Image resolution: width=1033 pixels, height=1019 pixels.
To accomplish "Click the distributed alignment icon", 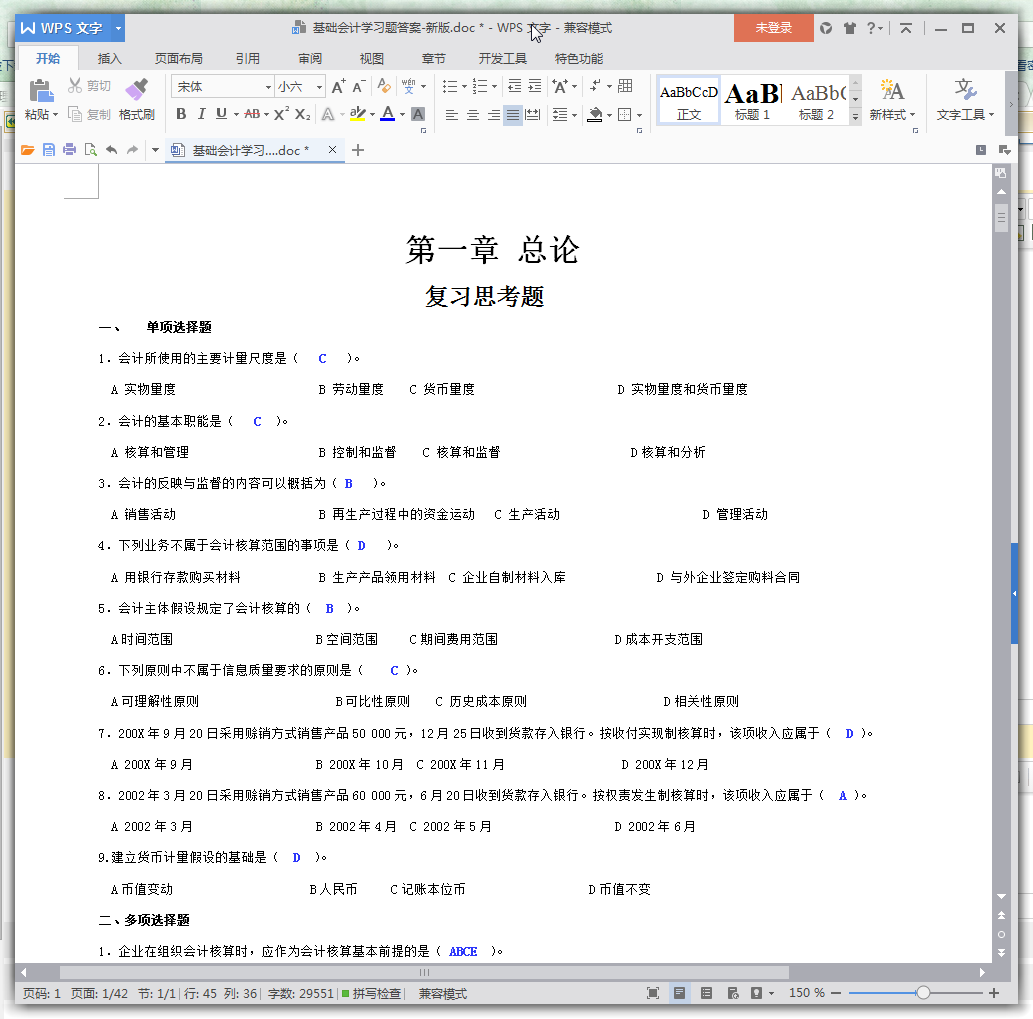I will pos(533,115).
